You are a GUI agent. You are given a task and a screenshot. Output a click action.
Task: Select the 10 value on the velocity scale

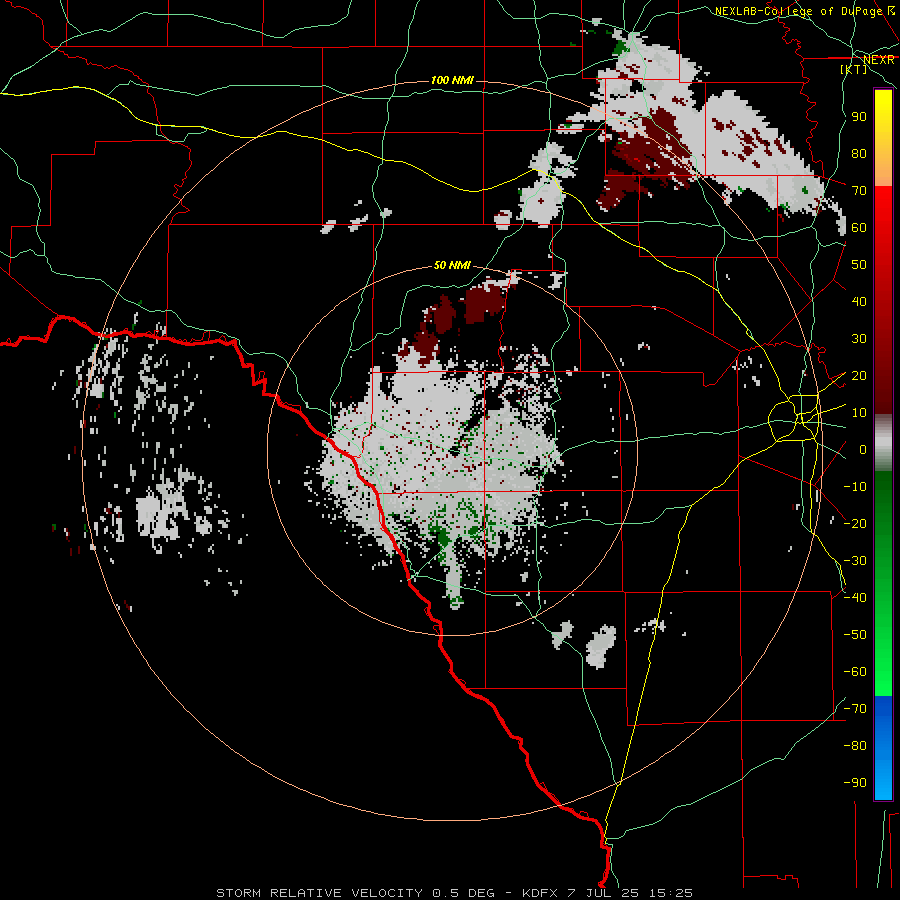coord(859,413)
